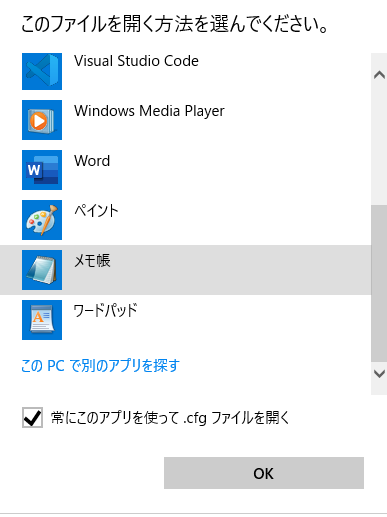The height and width of the screenshot is (517, 387).
Task: Confirm with the OK button
Action: pyautogui.click(x=264, y=473)
